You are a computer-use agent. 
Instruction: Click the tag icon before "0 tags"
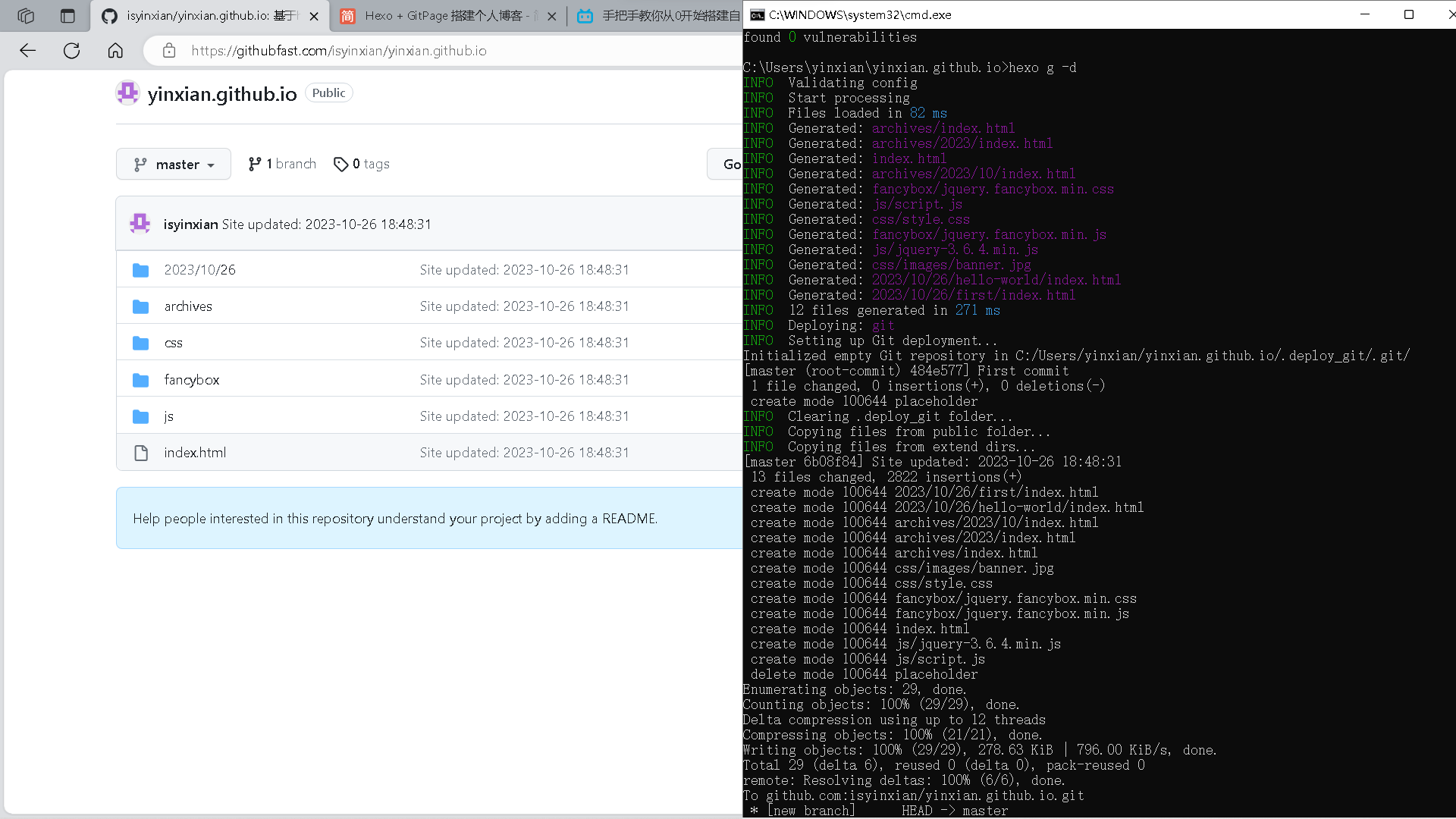tap(342, 164)
